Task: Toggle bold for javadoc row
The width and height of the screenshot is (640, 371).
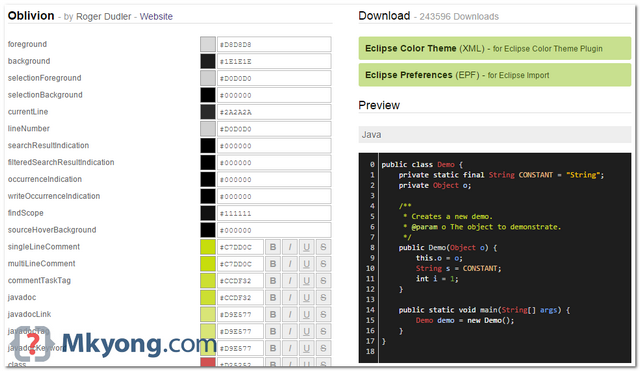Action: coord(273,298)
